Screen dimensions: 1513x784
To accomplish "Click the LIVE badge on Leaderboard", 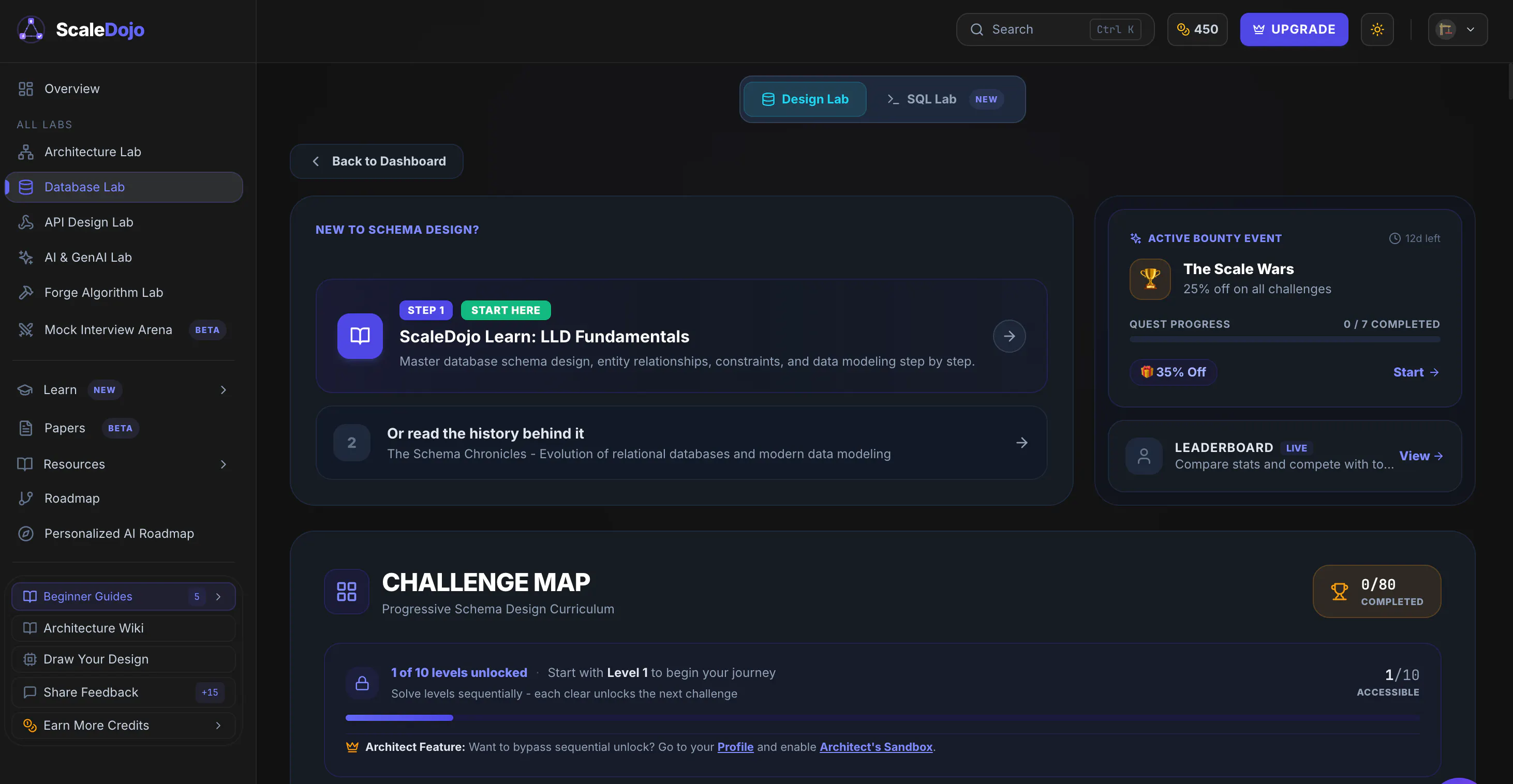I will click(x=1296, y=448).
